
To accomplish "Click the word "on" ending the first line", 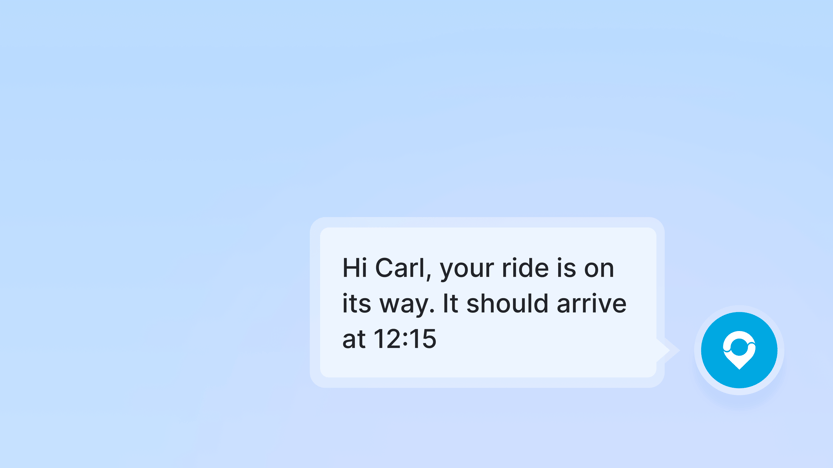I will tap(599, 269).
